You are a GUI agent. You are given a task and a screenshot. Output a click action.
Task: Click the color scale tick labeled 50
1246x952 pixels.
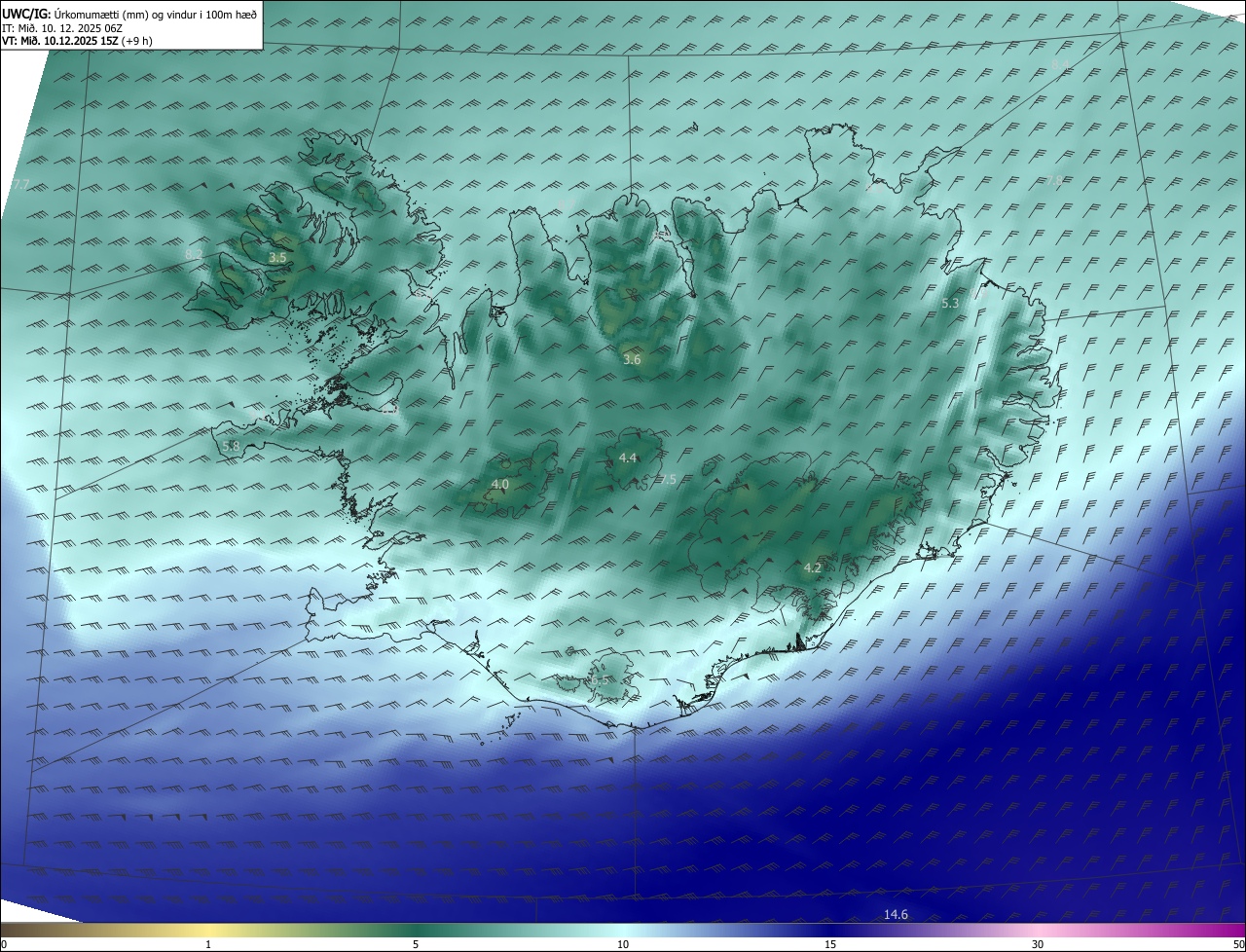pos(1239,945)
